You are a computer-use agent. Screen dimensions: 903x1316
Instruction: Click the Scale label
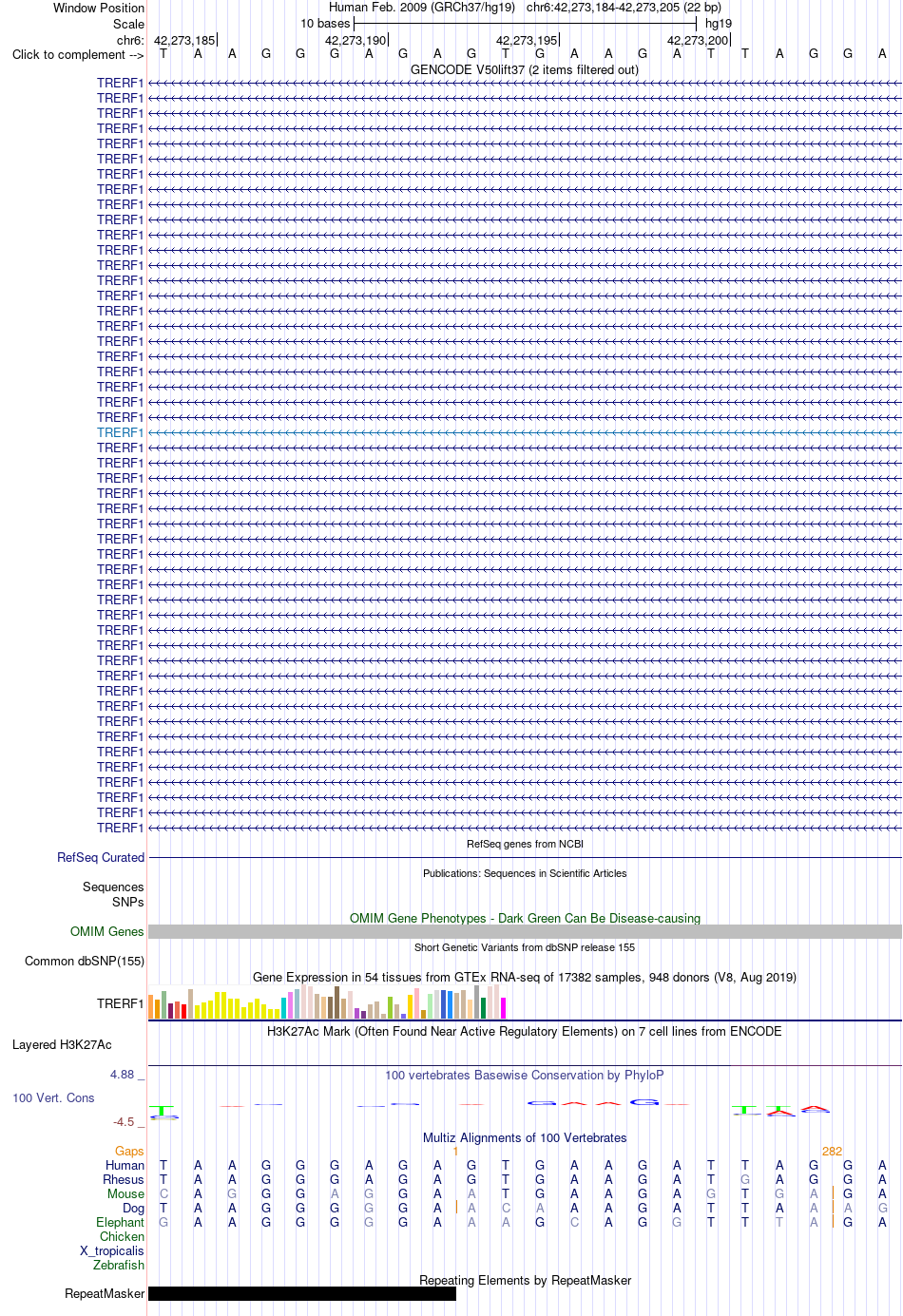click(x=129, y=24)
